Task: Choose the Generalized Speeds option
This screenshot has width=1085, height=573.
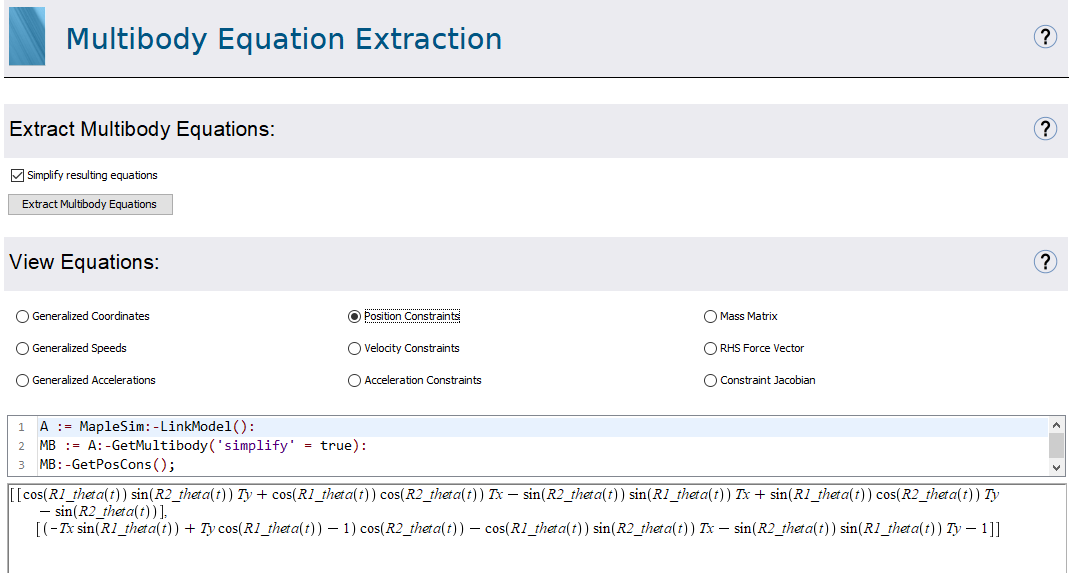Action: pos(23,348)
